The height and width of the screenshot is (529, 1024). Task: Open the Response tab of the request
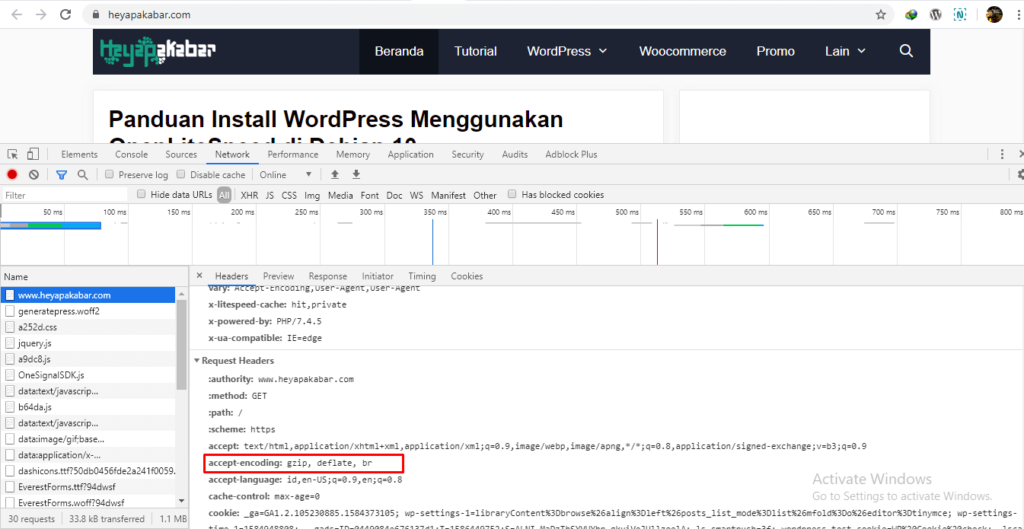coord(328,276)
